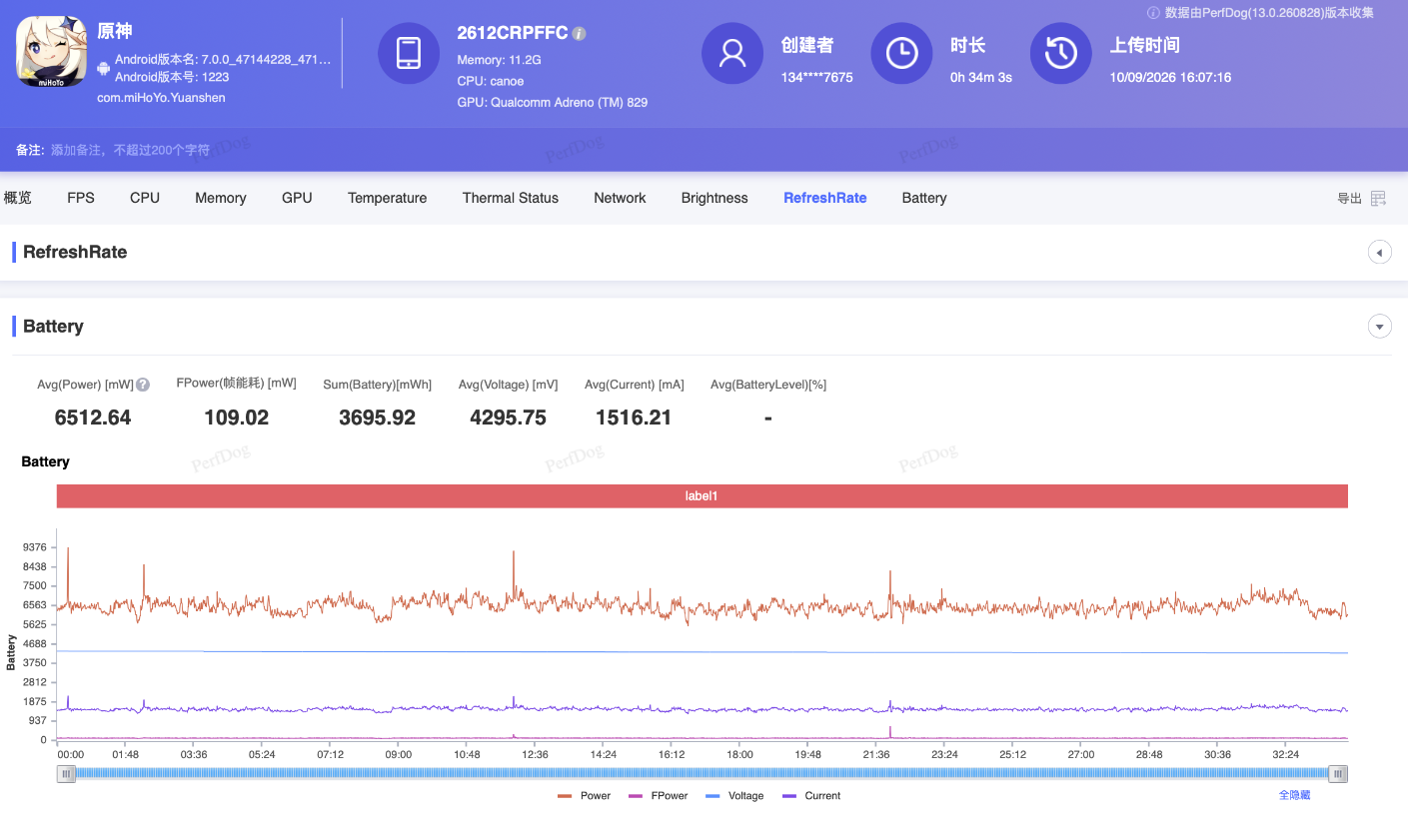Click the device name 2612CRPFFC

513,33
